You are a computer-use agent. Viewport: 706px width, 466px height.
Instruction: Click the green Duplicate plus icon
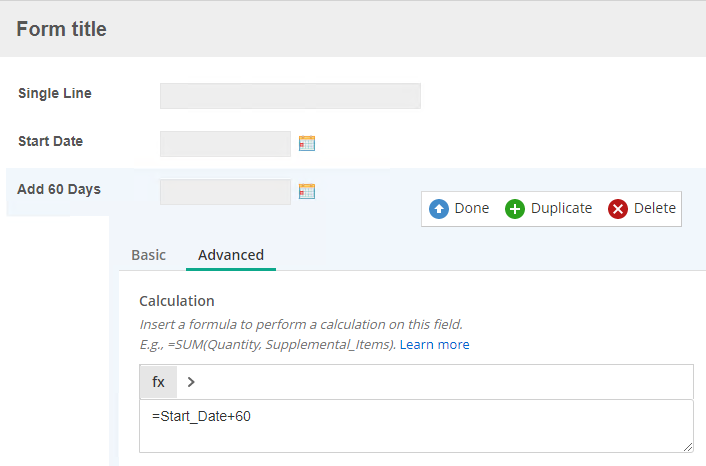[x=515, y=209]
